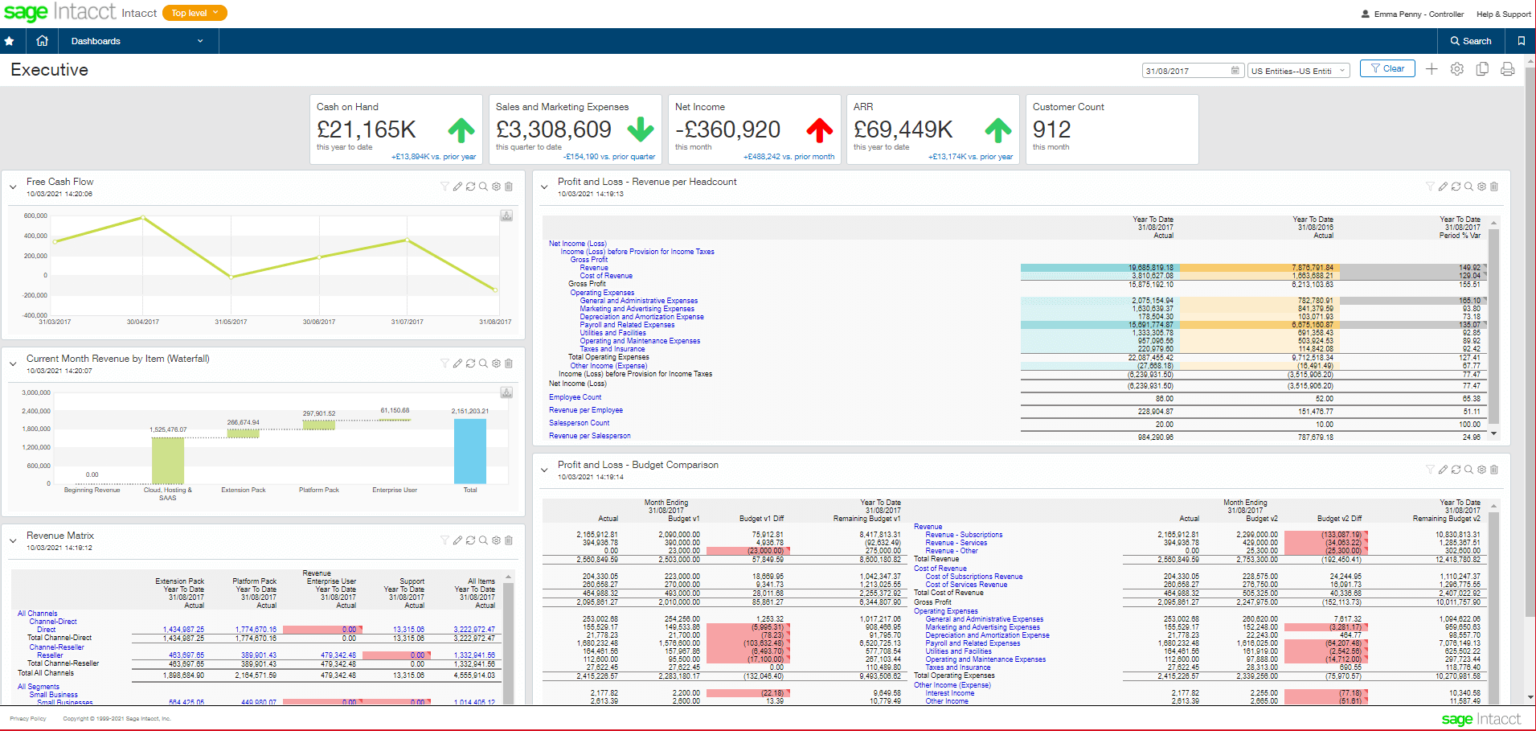Delete the Revenue Matrix component via trash icon
The image size is (1536, 731).
click(x=508, y=540)
